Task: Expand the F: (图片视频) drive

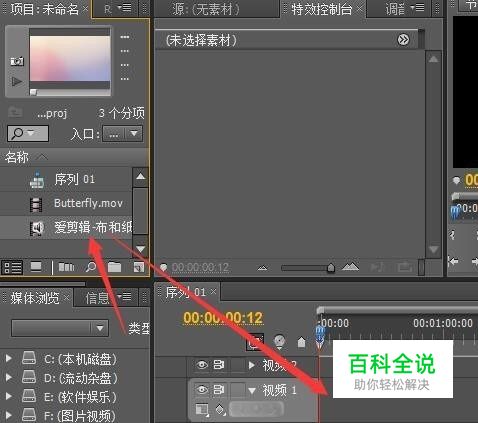Action: pyautogui.click(x=9, y=415)
